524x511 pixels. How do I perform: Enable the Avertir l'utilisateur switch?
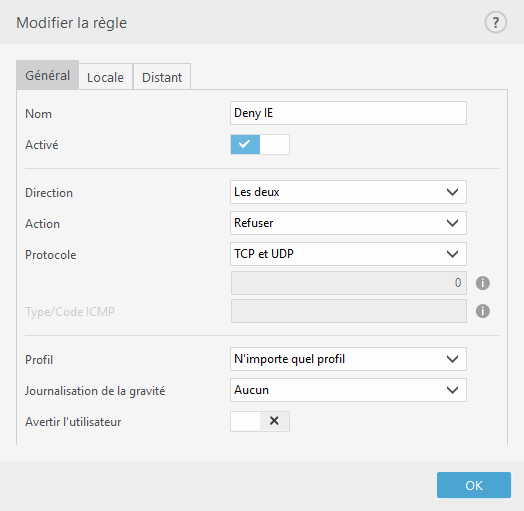coord(260,421)
